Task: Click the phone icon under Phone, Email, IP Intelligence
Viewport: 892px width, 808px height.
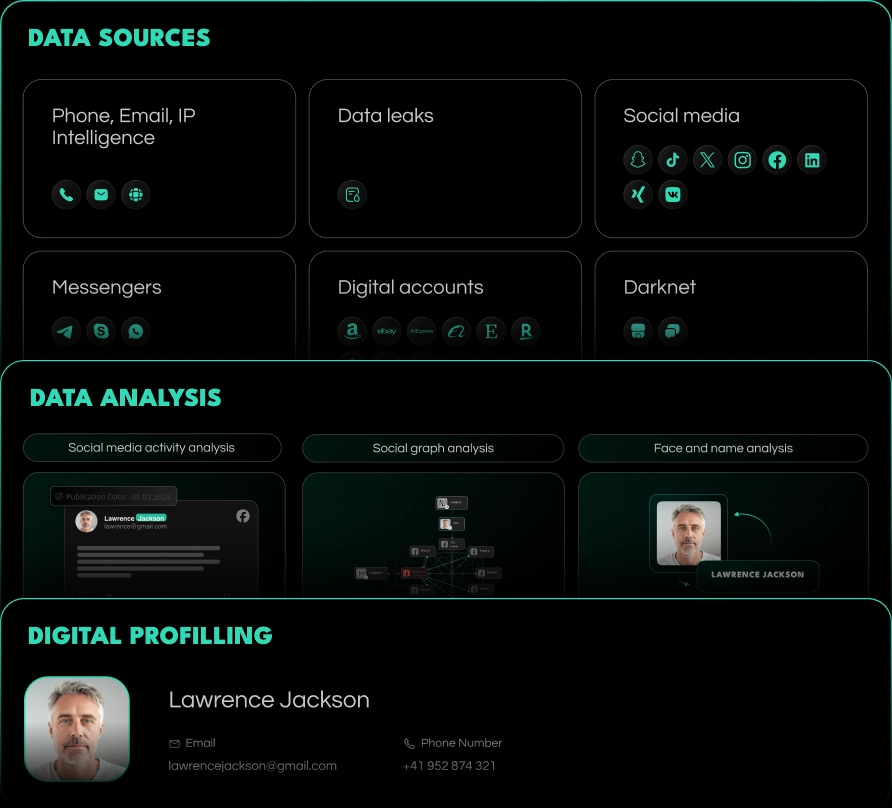Action: 67,195
